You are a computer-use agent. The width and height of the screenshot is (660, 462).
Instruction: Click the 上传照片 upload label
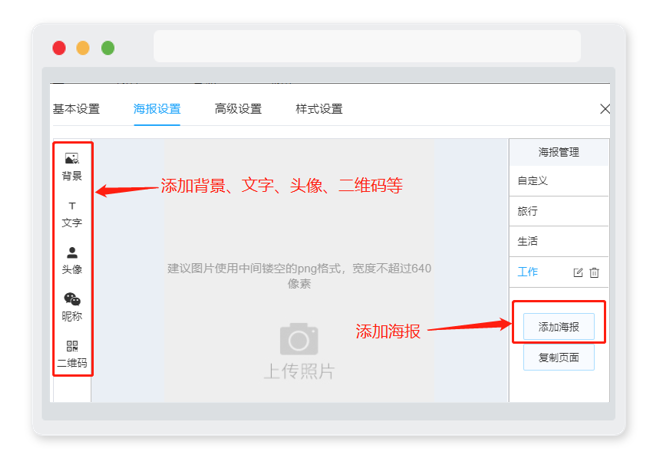299,372
